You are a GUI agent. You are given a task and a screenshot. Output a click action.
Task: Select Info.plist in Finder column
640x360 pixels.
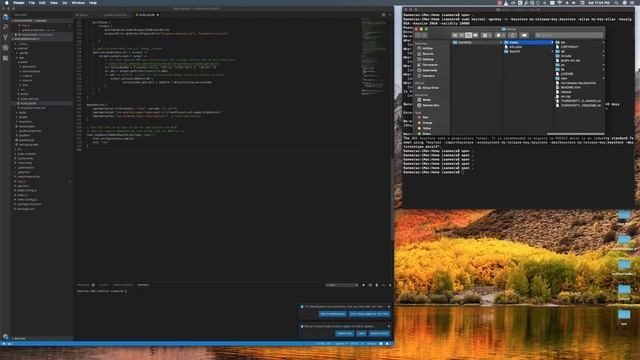point(515,47)
